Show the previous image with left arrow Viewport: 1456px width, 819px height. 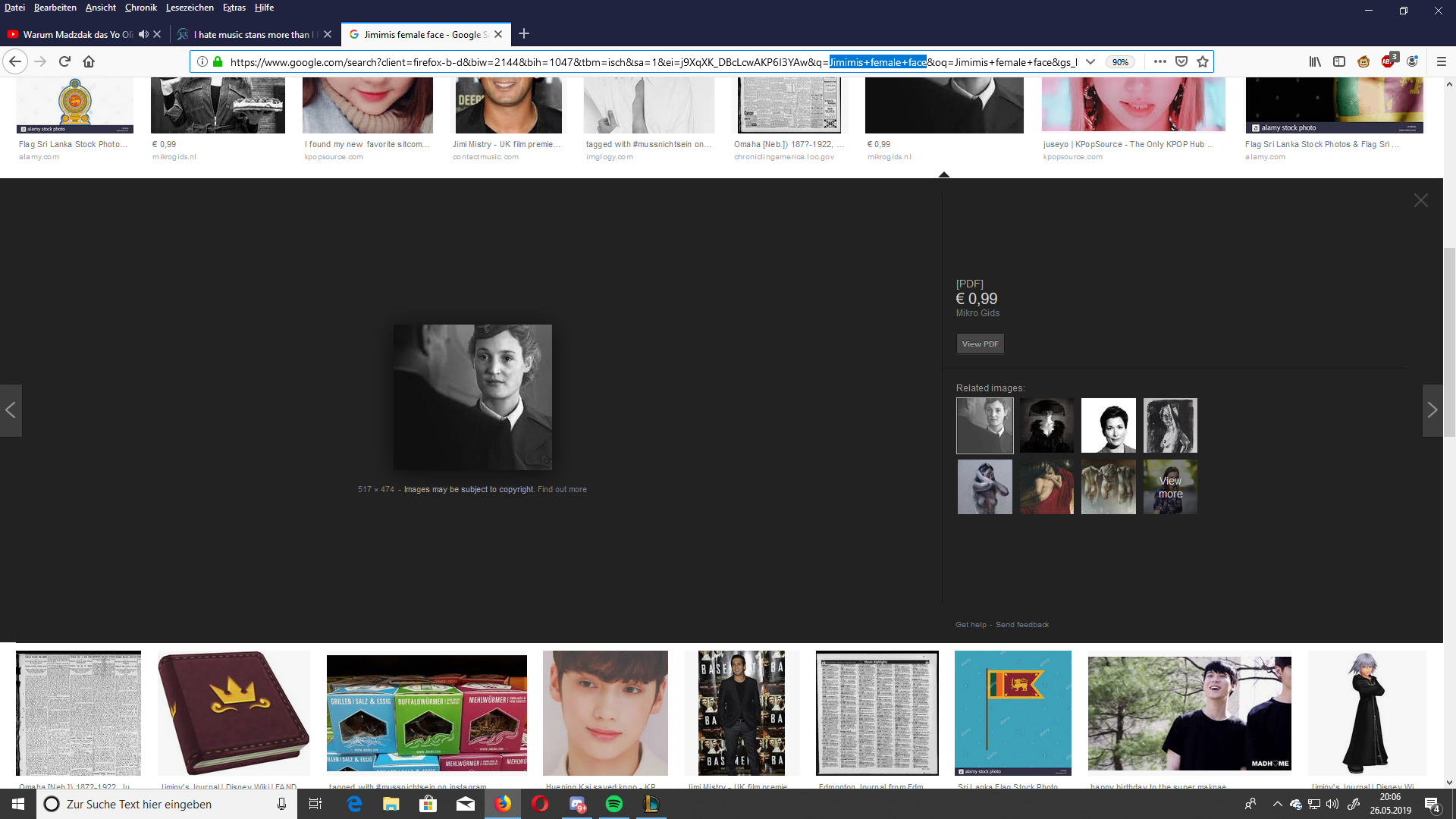pos(11,410)
